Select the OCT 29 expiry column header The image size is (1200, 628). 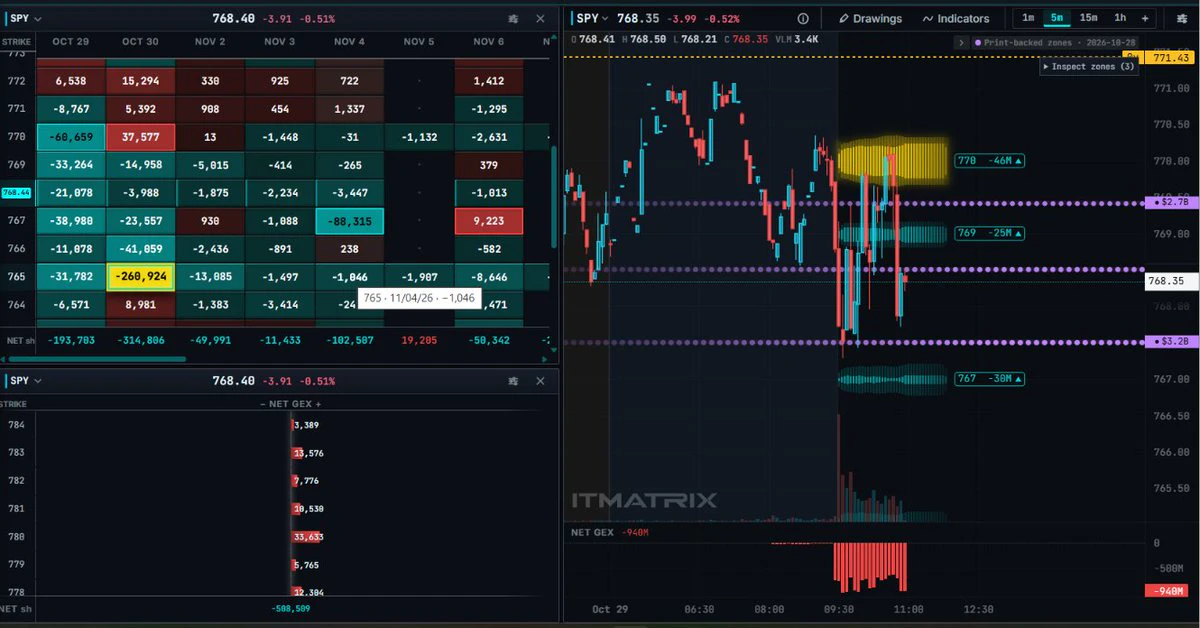pos(71,41)
